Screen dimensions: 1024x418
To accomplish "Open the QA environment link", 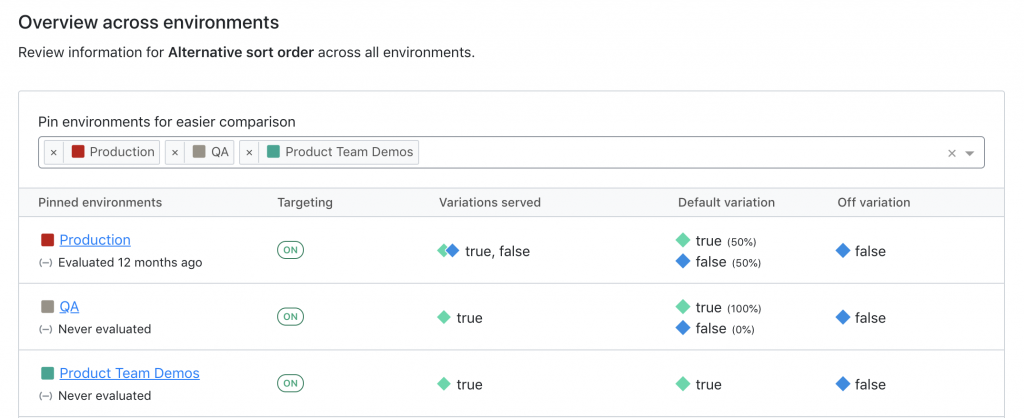I will pos(69,307).
